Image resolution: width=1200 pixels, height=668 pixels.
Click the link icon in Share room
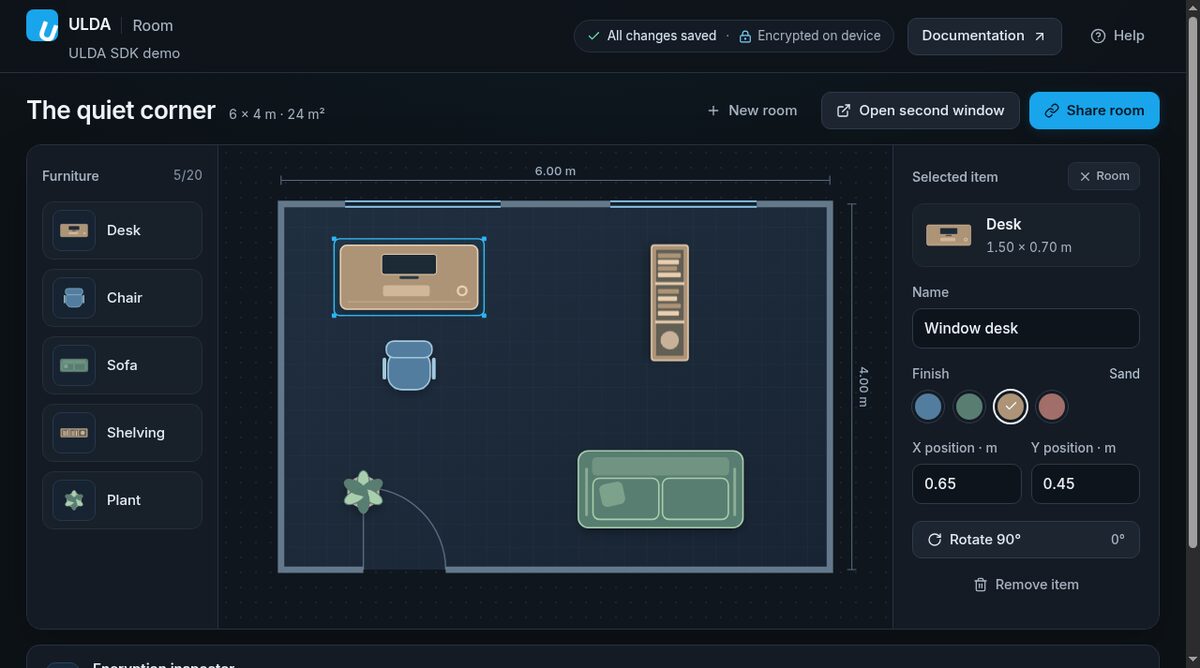coord(1052,111)
